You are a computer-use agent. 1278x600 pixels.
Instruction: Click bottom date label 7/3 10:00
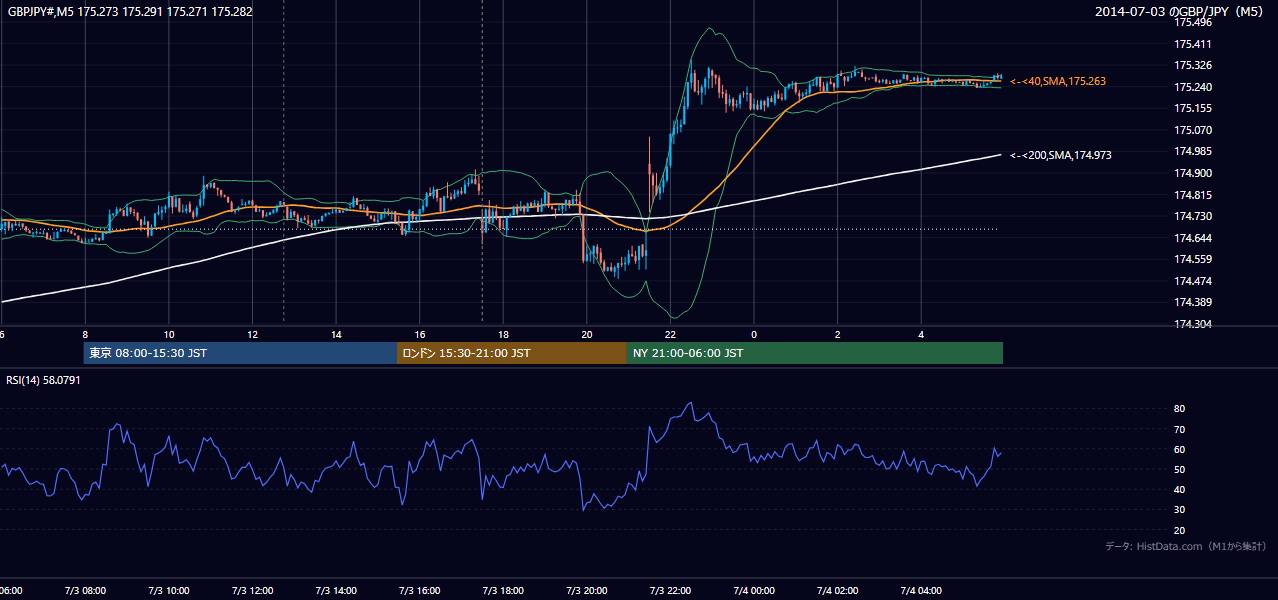[x=169, y=591]
